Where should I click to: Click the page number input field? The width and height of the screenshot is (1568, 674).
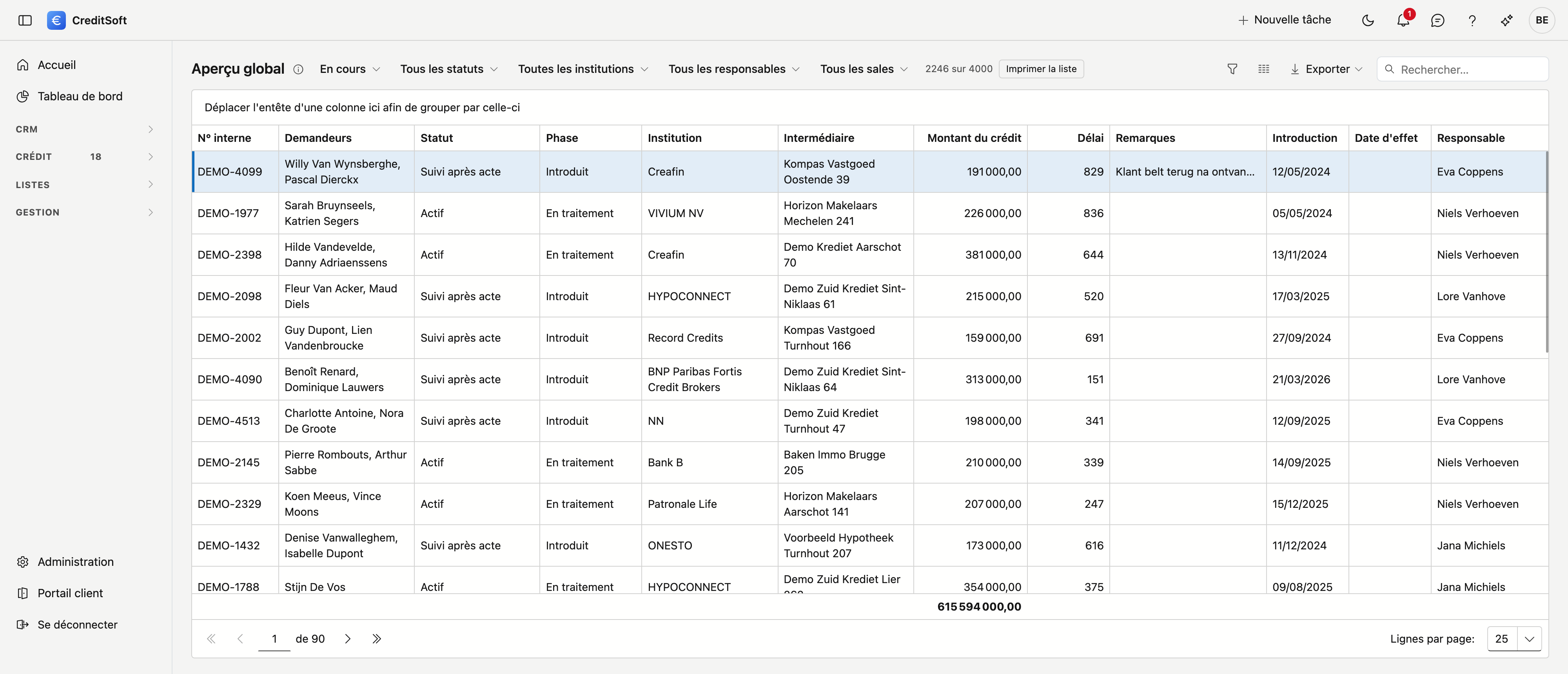point(274,639)
